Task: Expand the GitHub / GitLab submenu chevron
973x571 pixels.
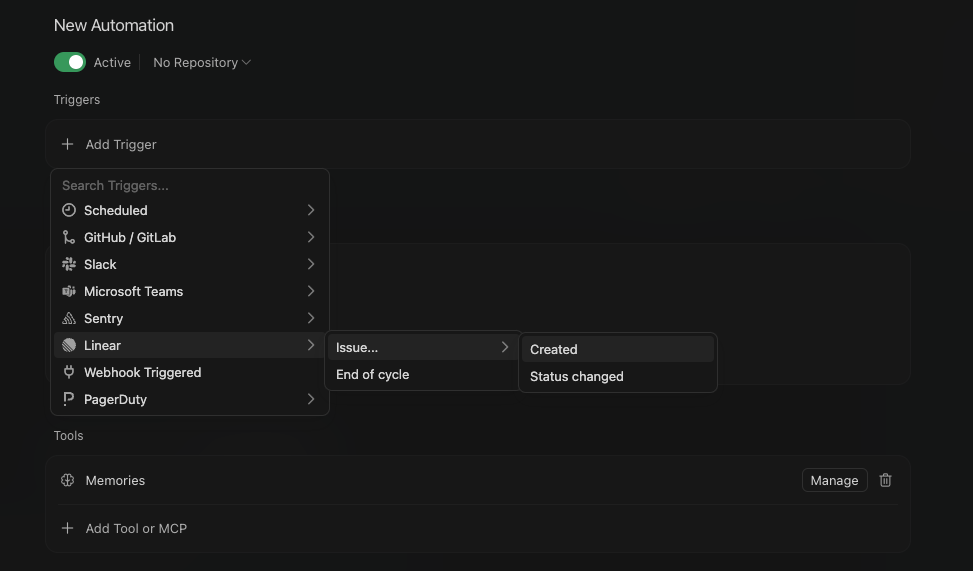Action: (x=311, y=237)
